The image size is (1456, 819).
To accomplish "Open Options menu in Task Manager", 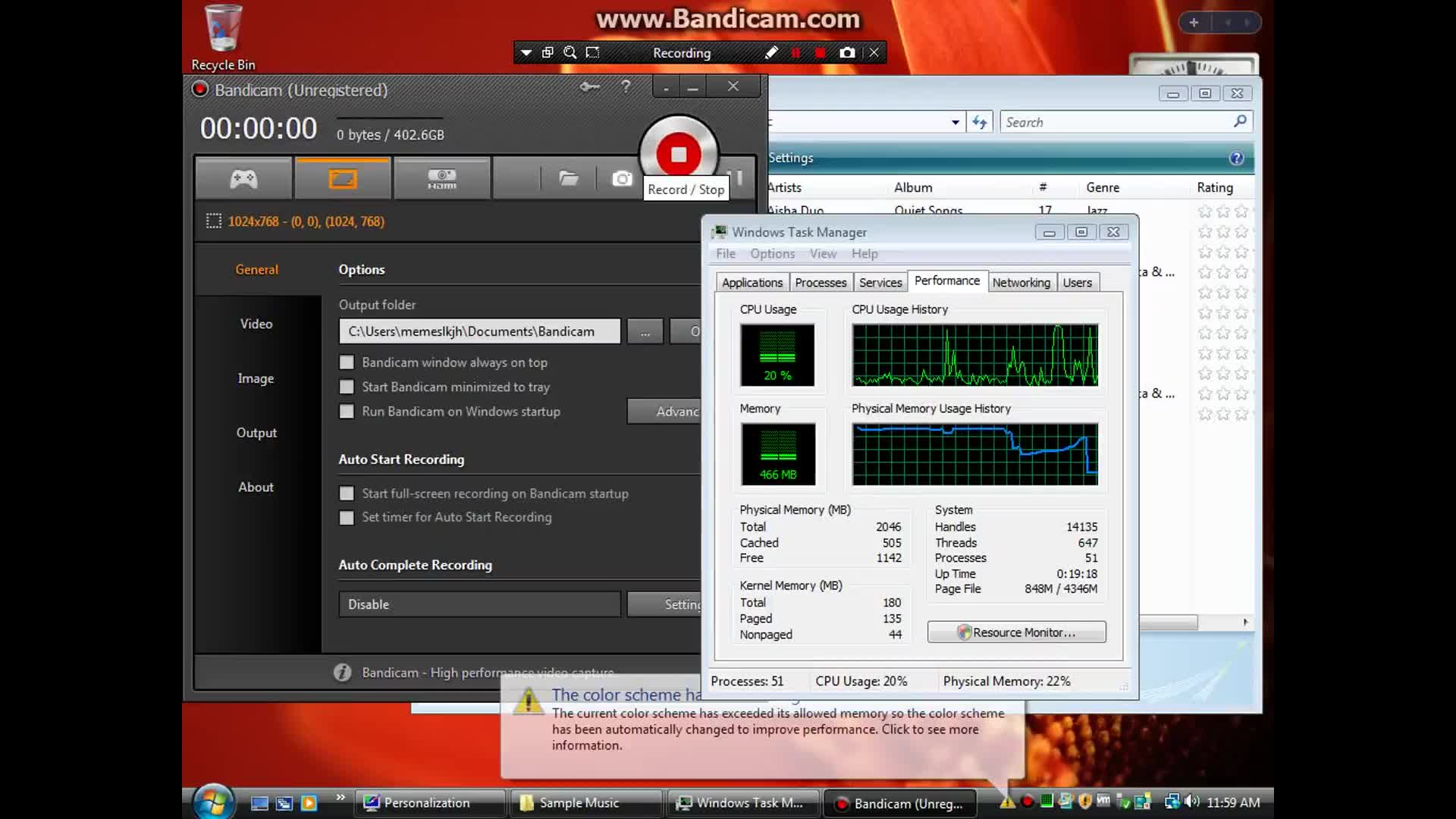I will pos(773,253).
